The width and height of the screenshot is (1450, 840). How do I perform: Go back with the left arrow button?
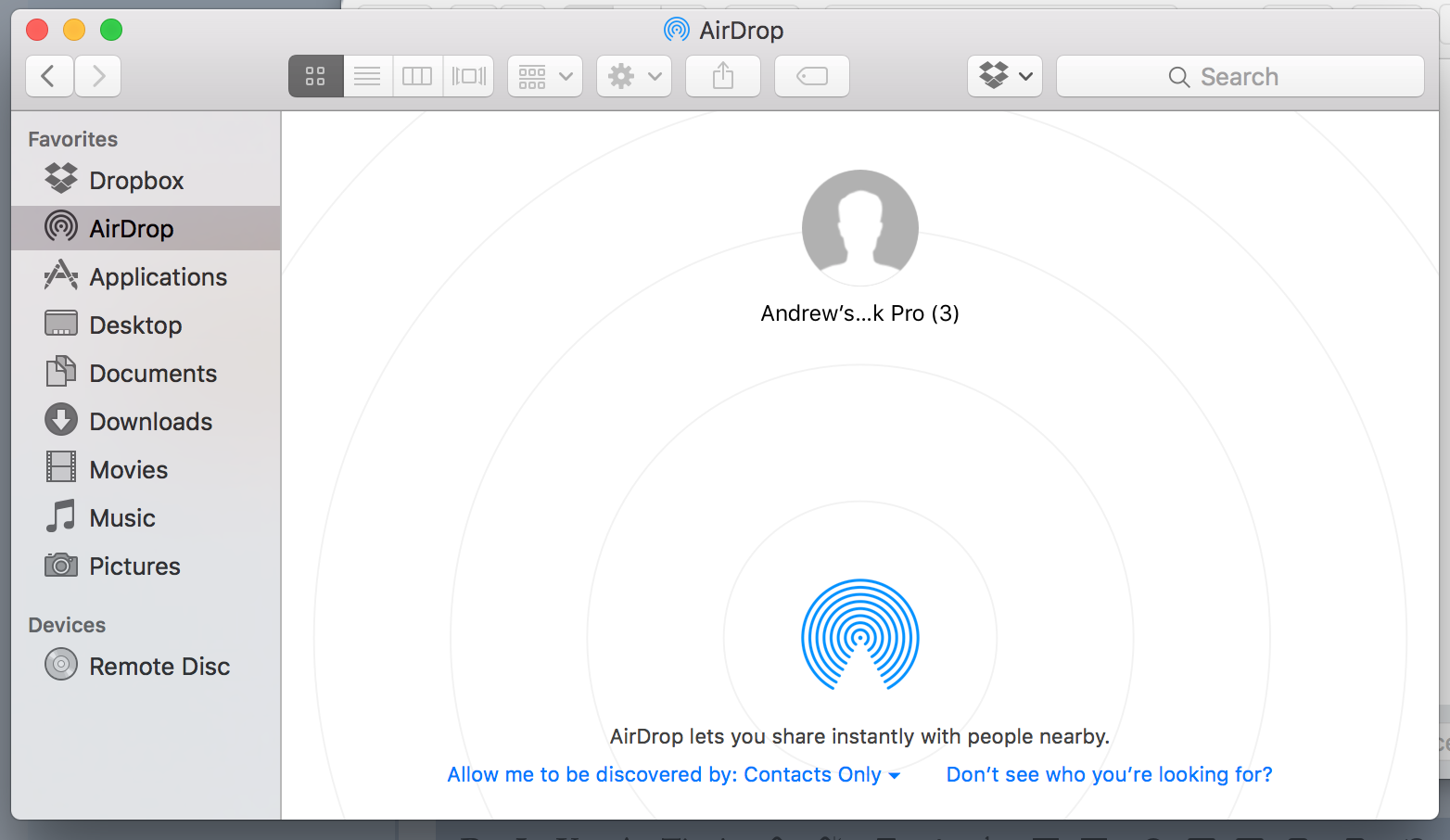click(49, 76)
